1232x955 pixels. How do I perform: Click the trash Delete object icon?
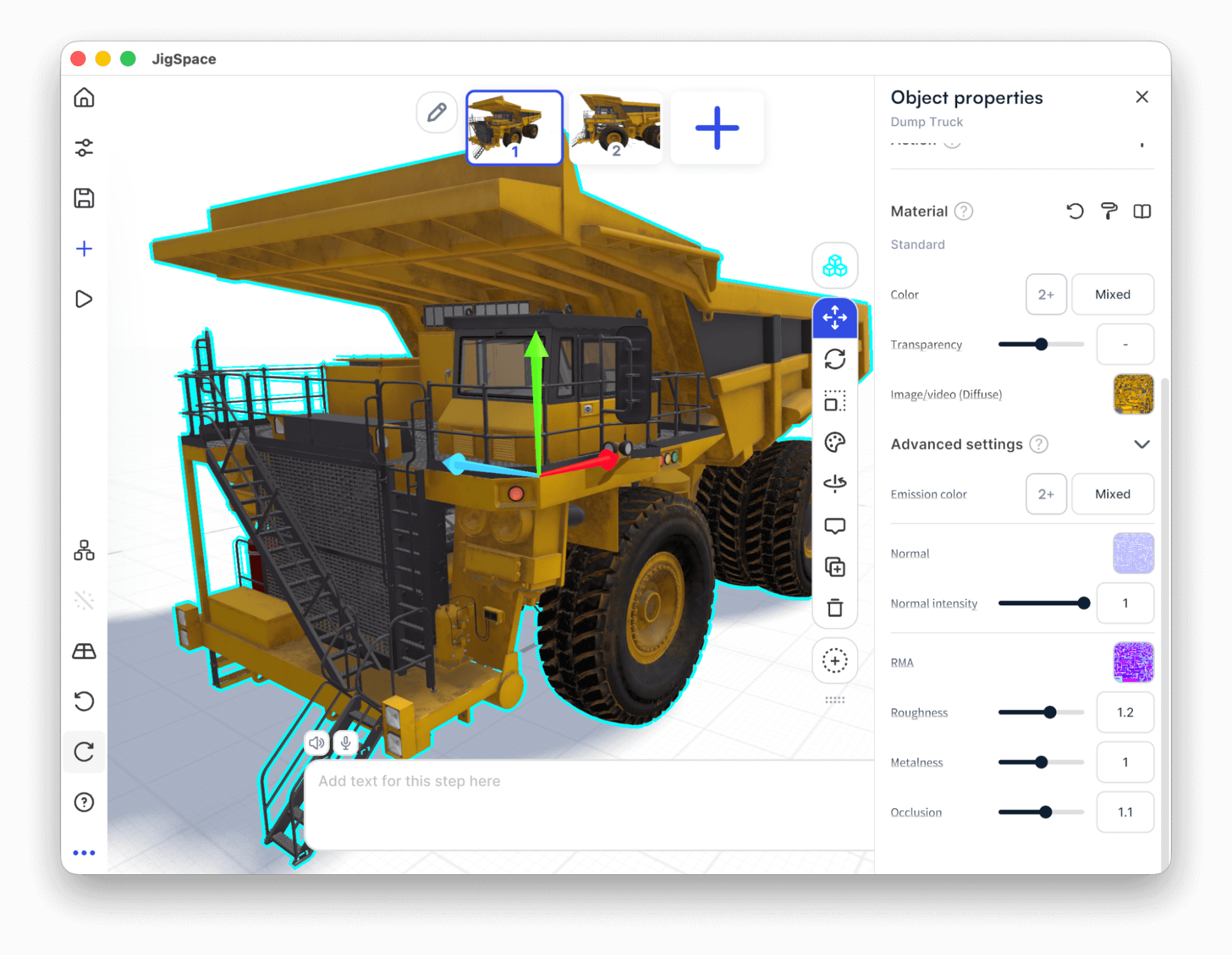(834, 608)
